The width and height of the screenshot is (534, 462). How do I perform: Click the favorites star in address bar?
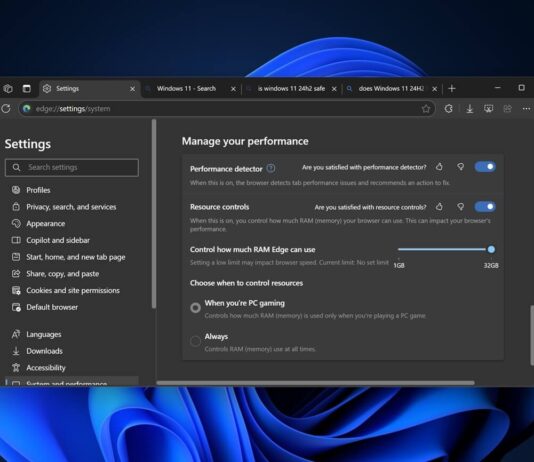coord(426,109)
